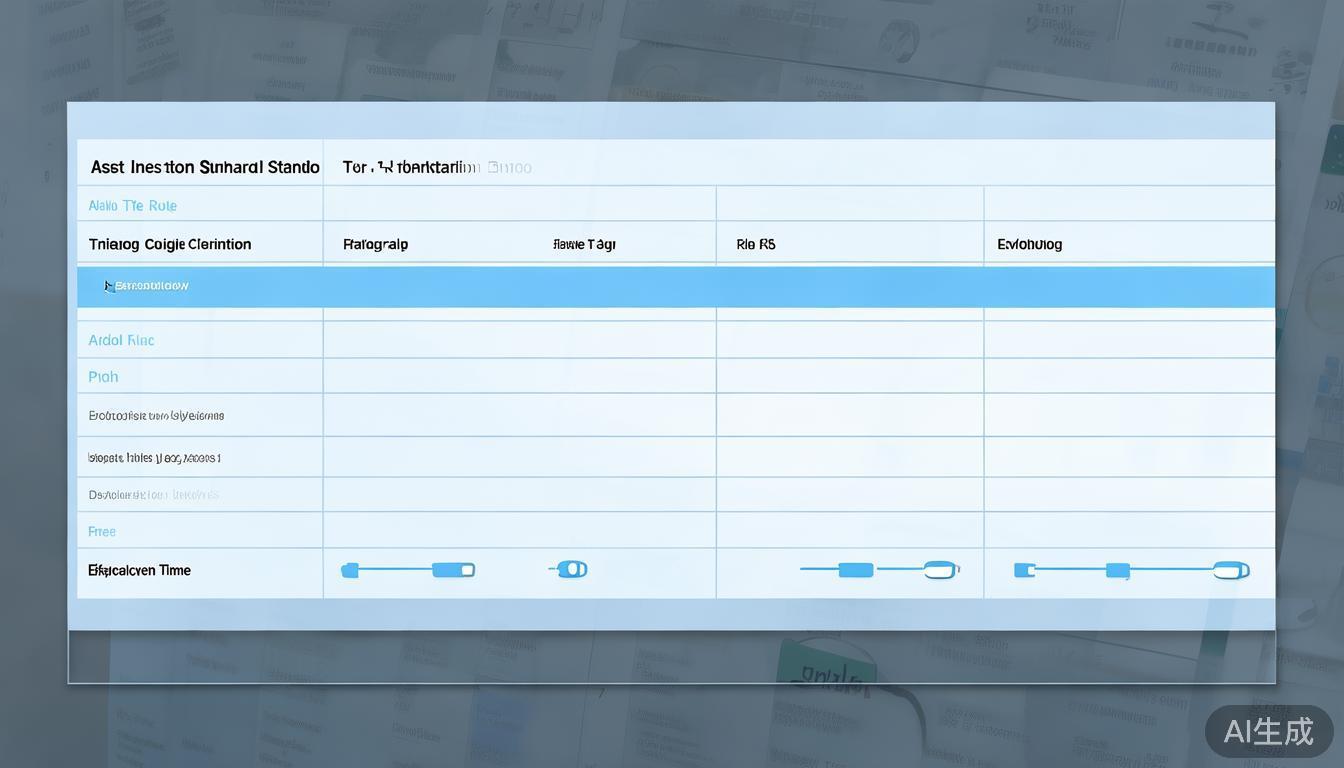Click the blue block on the Rie R5 slider
Viewport: 1344px width, 768px height.
click(x=855, y=570)
